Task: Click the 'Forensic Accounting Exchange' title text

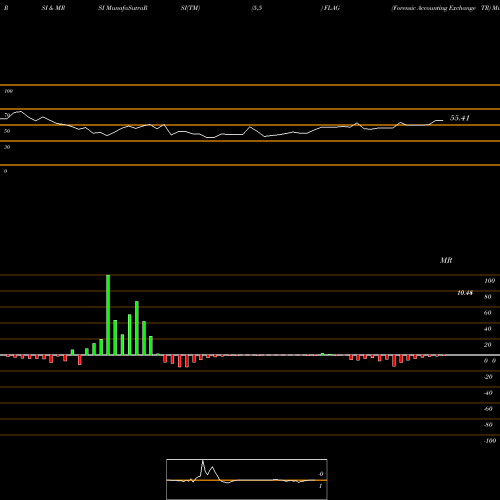Action: click(x=434, y=8)
